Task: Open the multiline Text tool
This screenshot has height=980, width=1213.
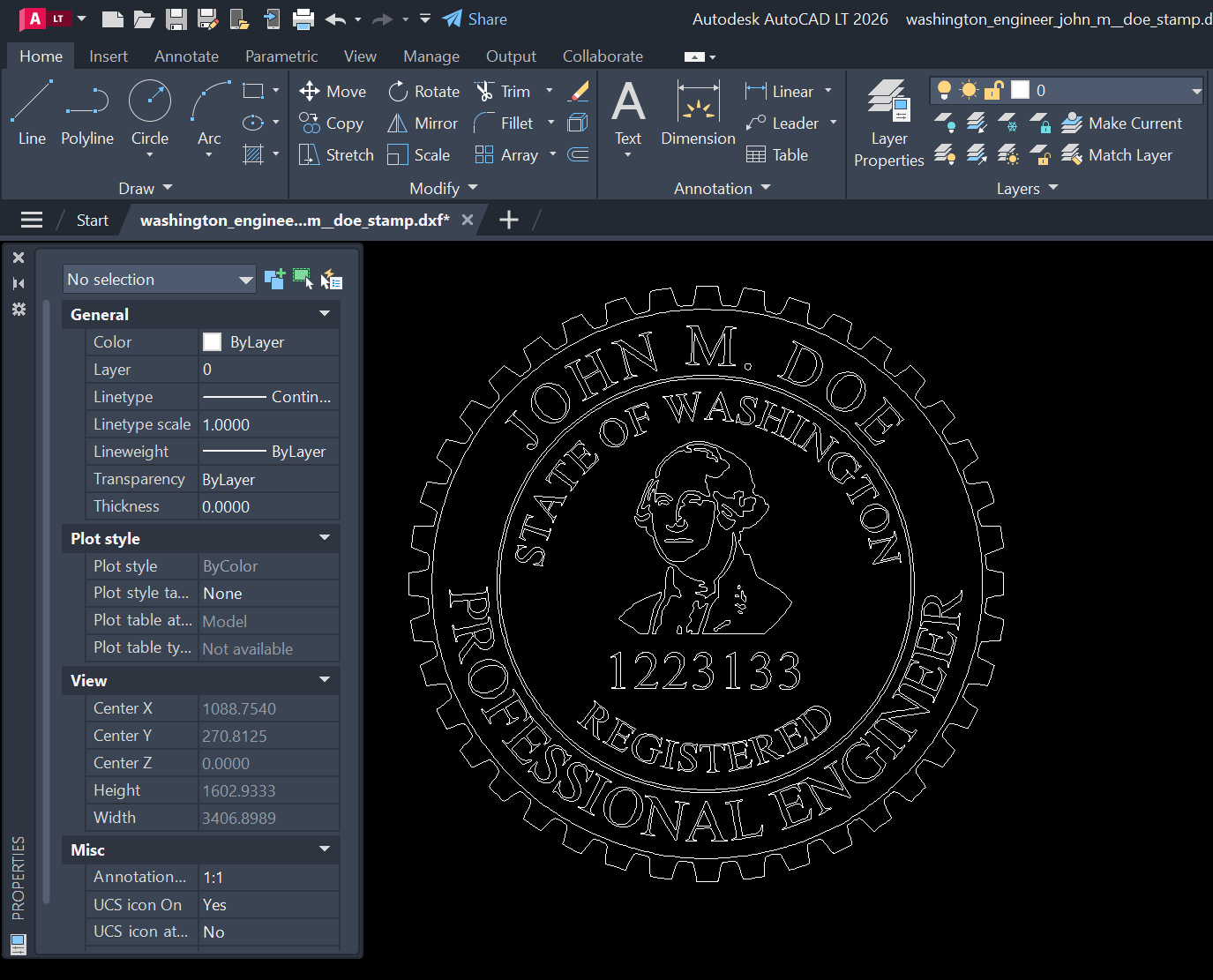Action: (628, 116)
